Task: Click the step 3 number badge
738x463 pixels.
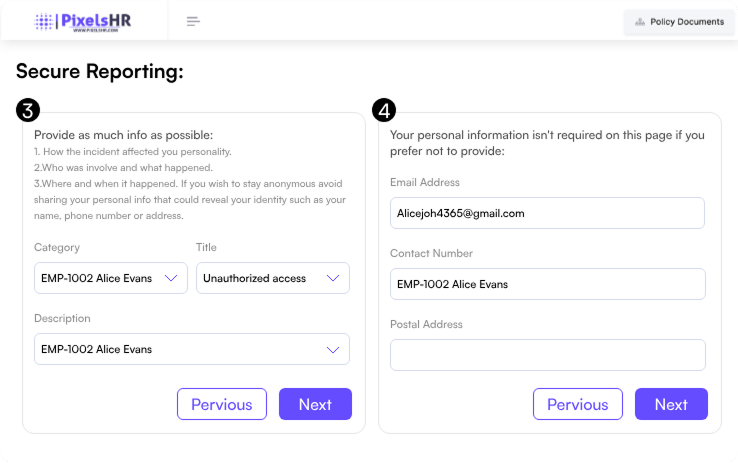Action: 28,109
